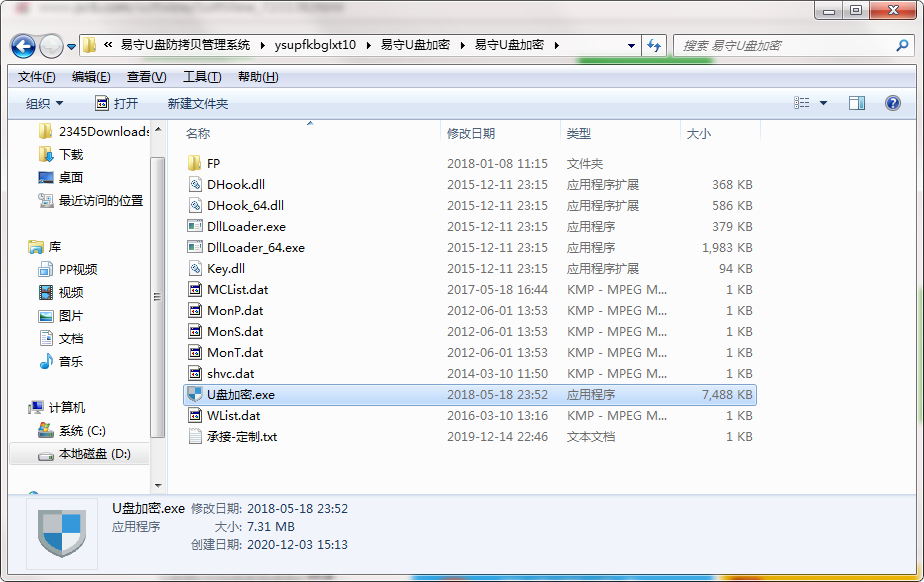Expand address bar history dropdown arrow
Screen dimensions: 924x582
click(631, 45)
